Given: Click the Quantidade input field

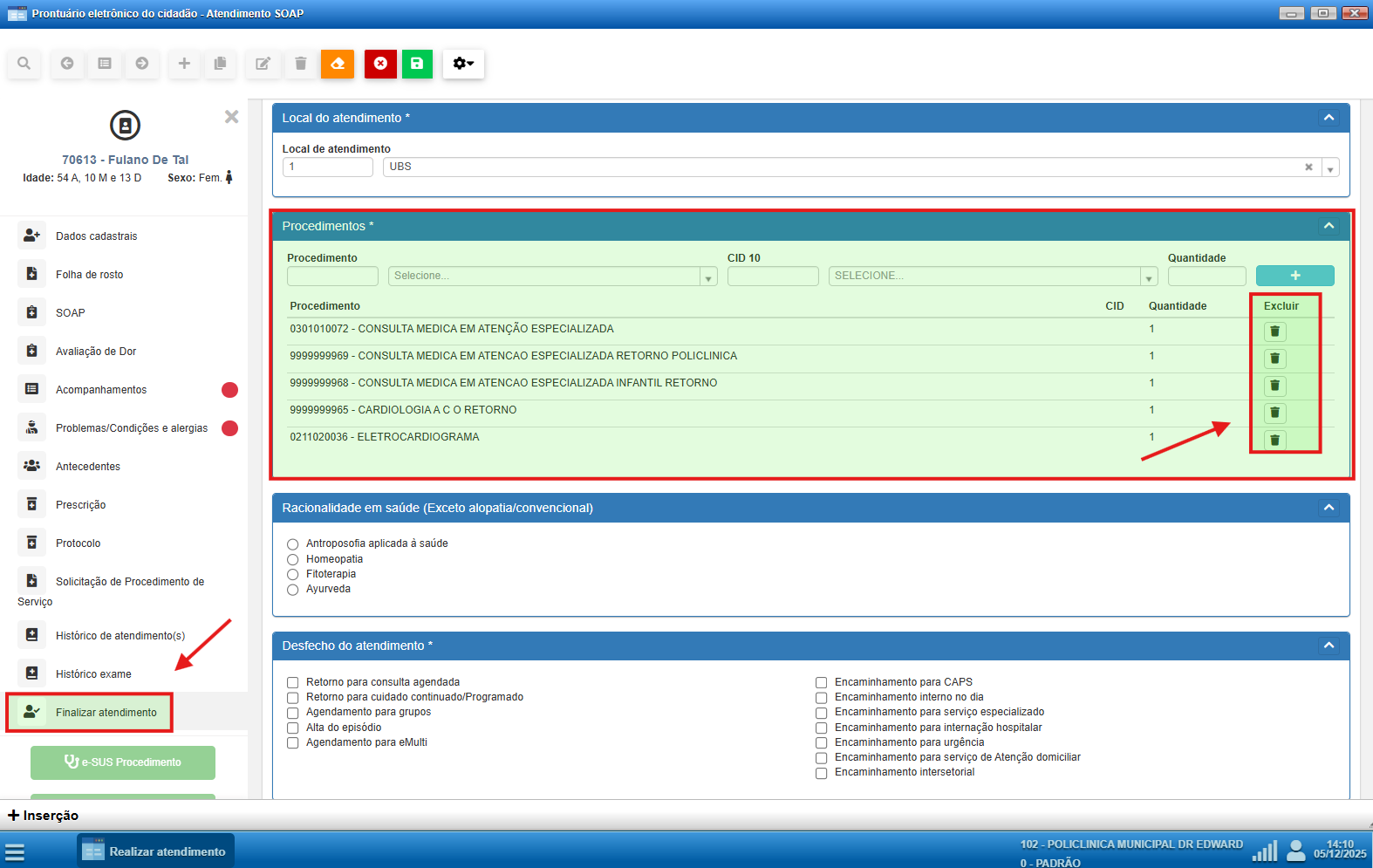Looking at the screenshot, I should point(1206,277).
